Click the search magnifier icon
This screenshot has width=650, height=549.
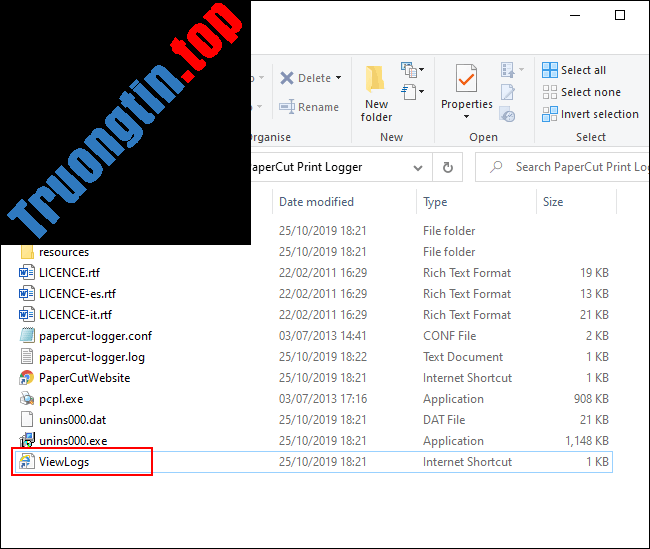click(496, 167)
